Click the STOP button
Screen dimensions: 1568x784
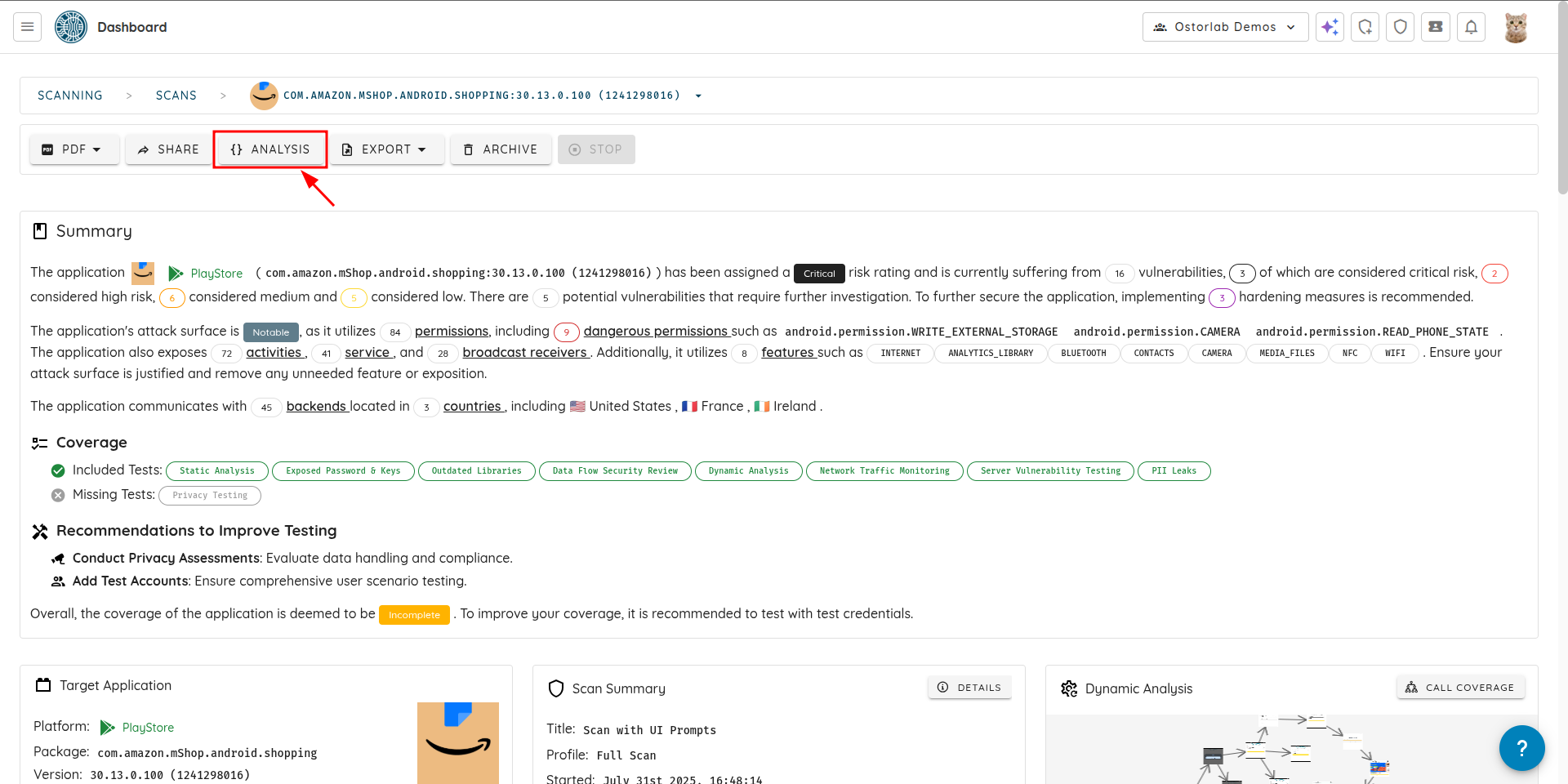(x=596, y=149)
